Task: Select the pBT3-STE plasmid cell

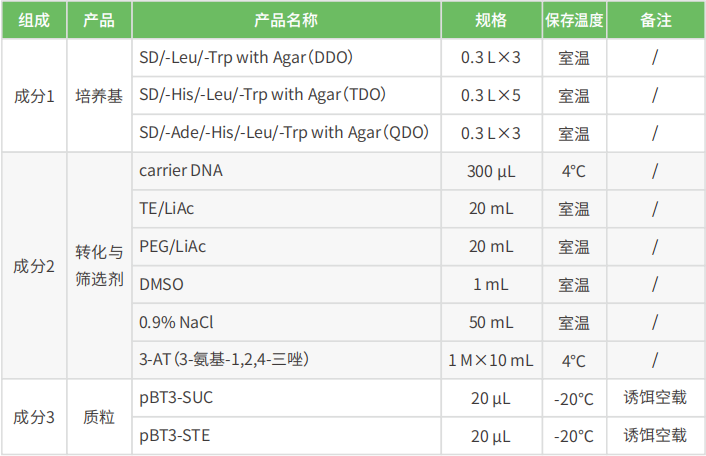Action: click(175, 436)
